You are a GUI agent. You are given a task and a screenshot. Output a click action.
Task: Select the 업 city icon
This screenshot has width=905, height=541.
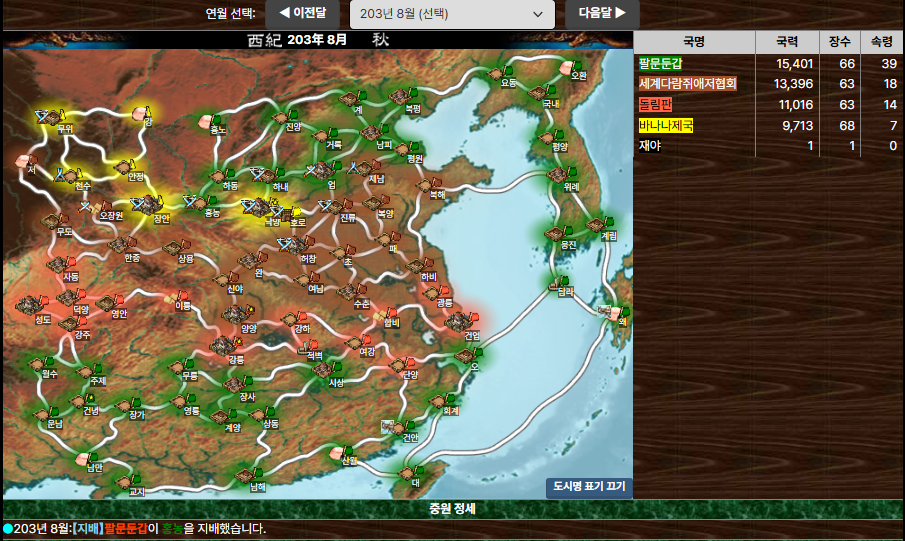tap(325, 170)
